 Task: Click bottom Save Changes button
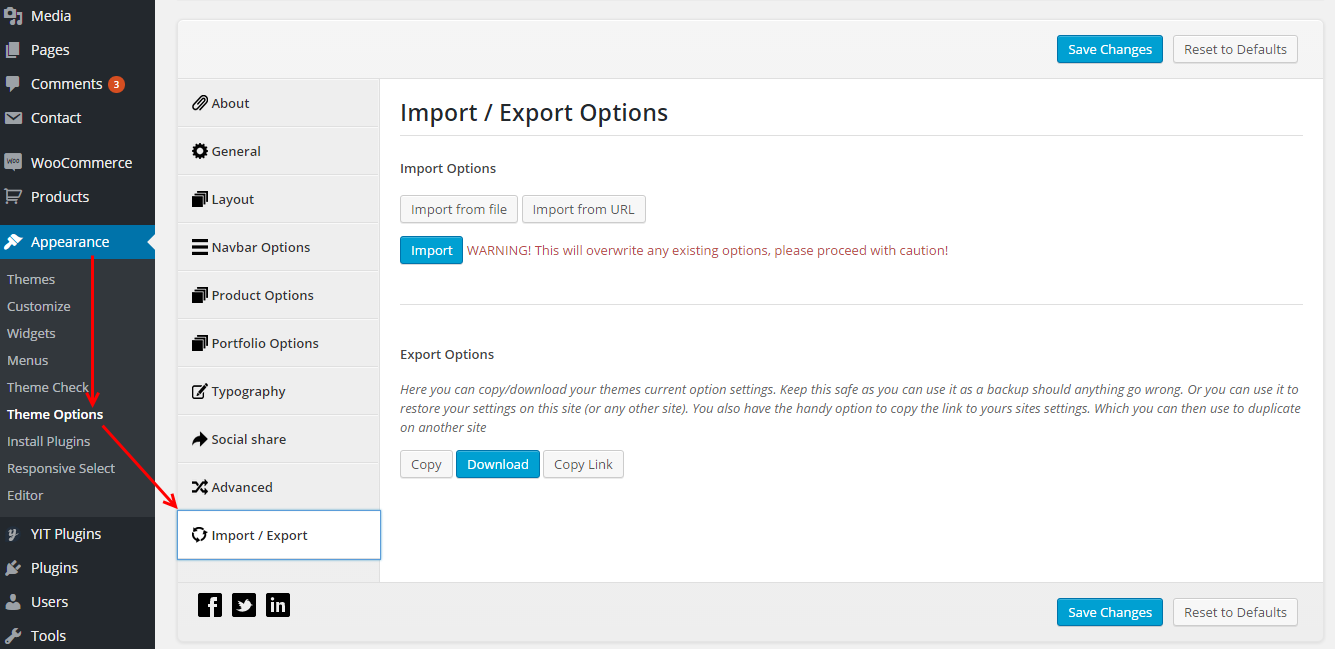(1110, 612)
